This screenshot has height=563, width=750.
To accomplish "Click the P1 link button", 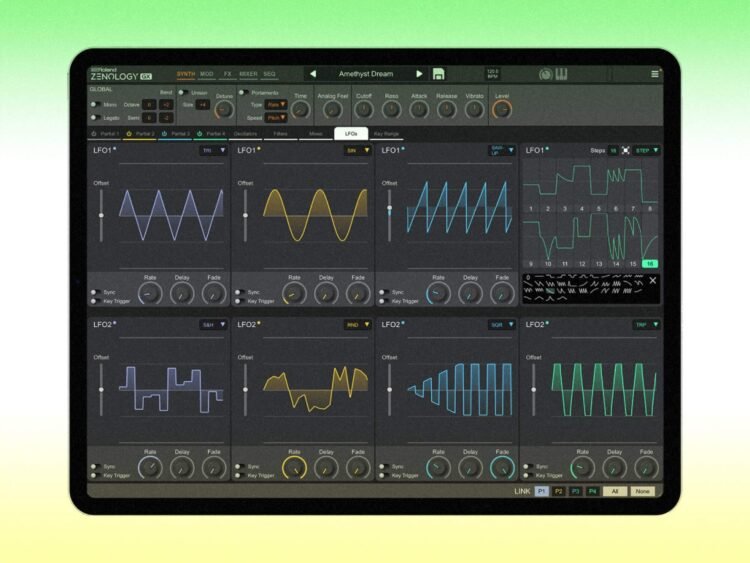I will pyautogui.click(x=541, y=491).
